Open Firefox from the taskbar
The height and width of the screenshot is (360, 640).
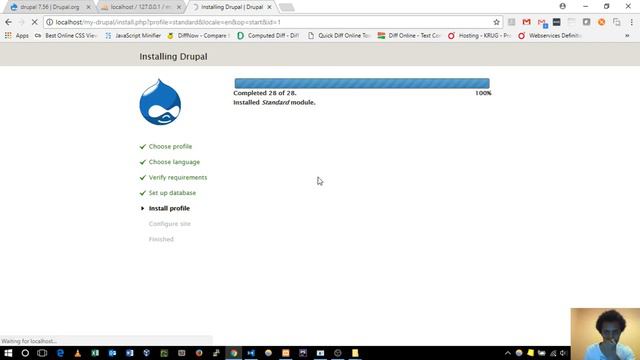[199, 353]
